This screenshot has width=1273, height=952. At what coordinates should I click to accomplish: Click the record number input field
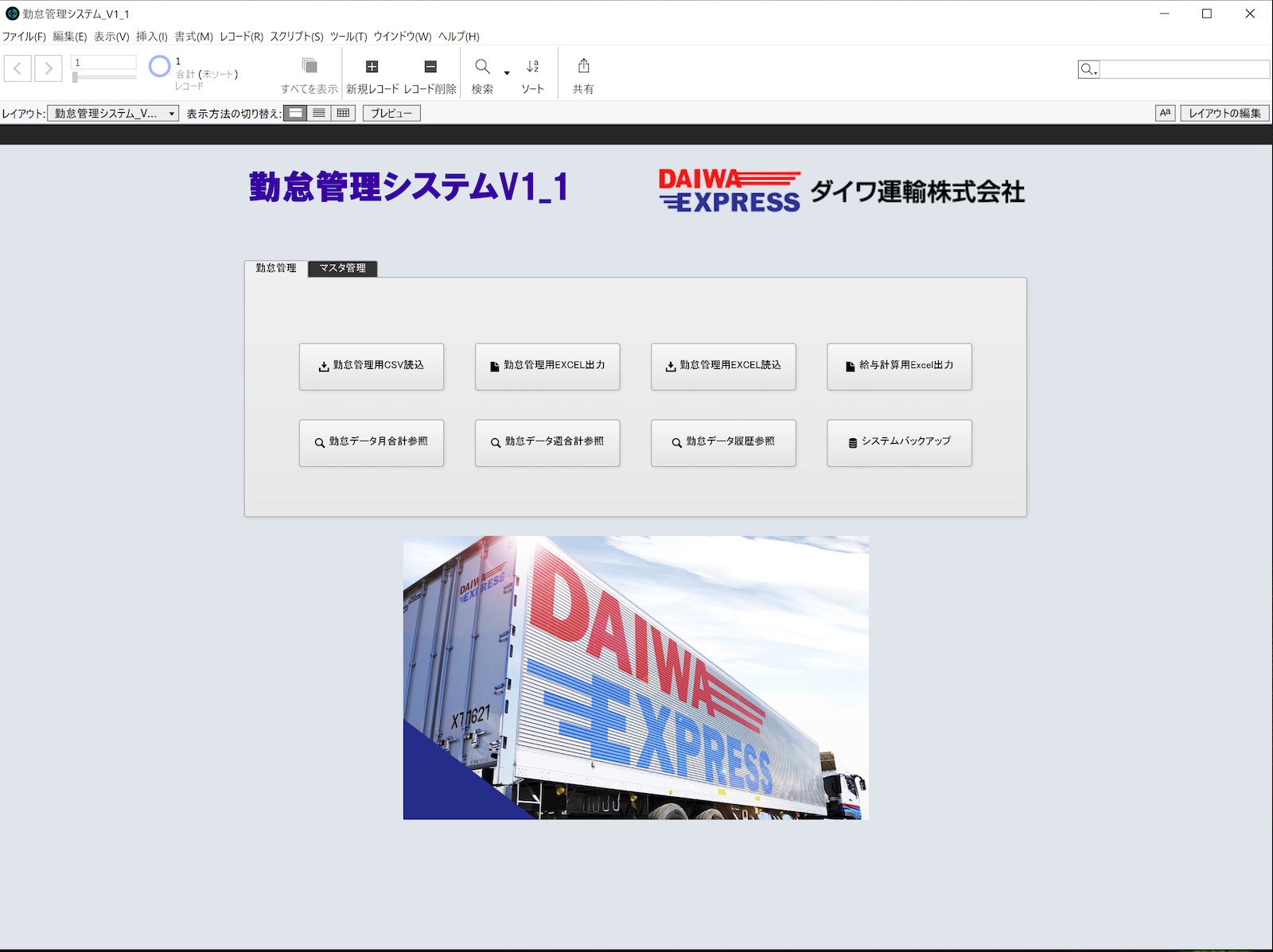pyautogui.click(x=103, y=62)
